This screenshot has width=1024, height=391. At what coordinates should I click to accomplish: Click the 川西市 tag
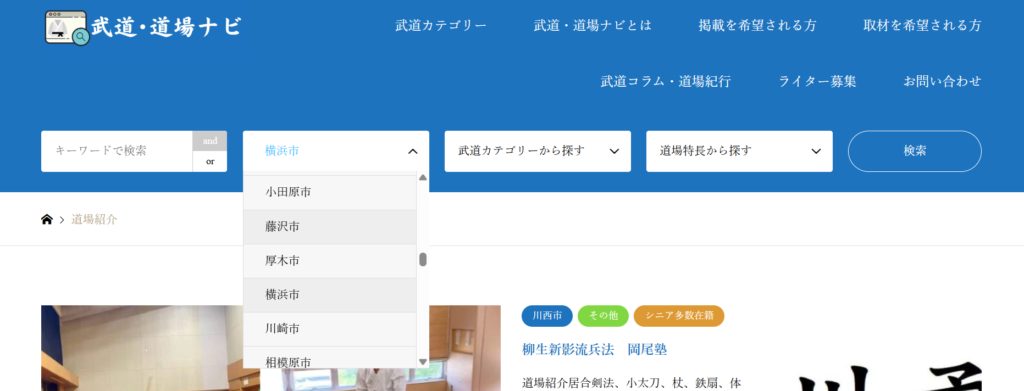coord(547,316)
